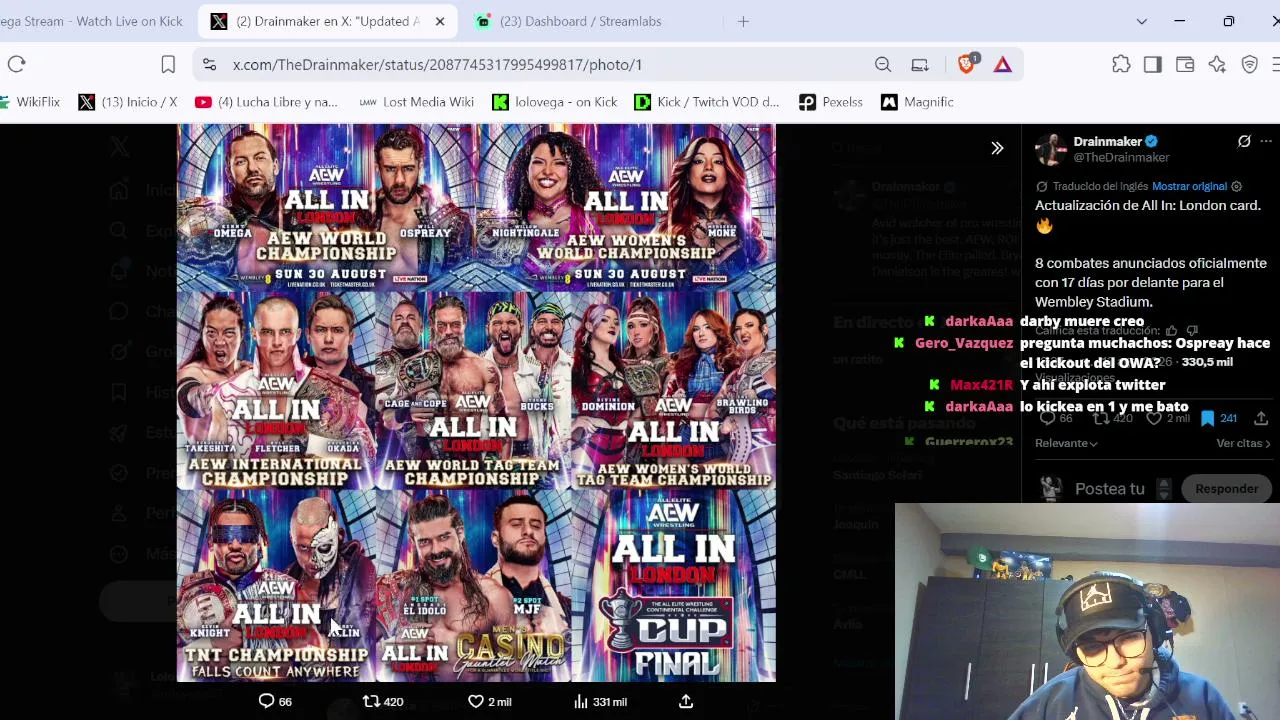
Task: Open the Leo AI assistant icon
Action: click(x=1217, y=64)
